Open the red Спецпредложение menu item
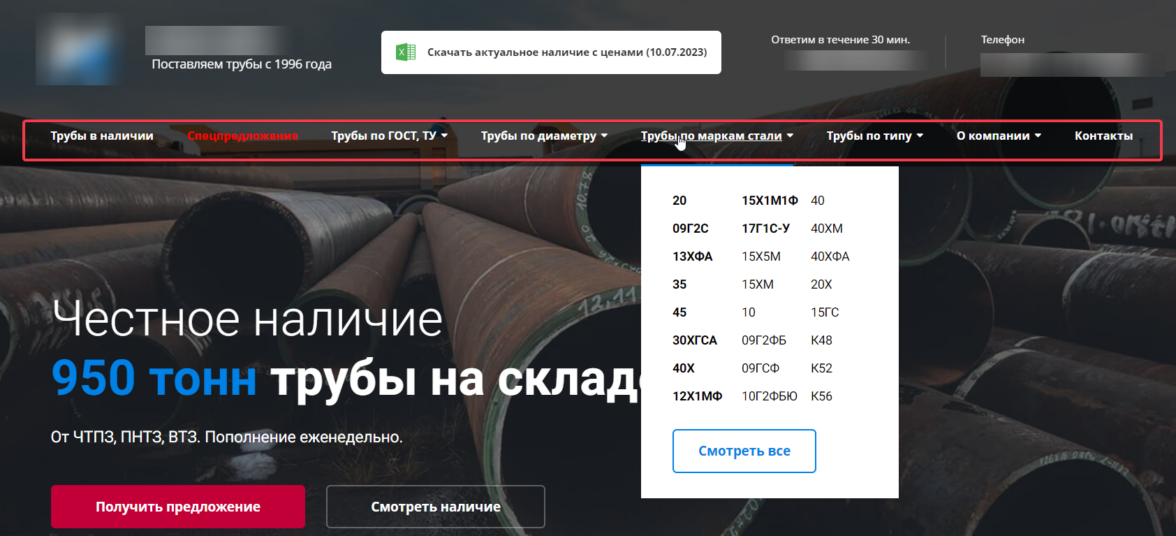The height and width of the screenshot is (536, 1176). [x=243, y=136]
